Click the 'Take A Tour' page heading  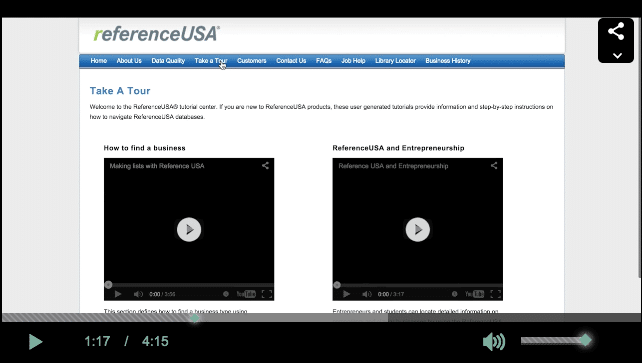(120, 91)
